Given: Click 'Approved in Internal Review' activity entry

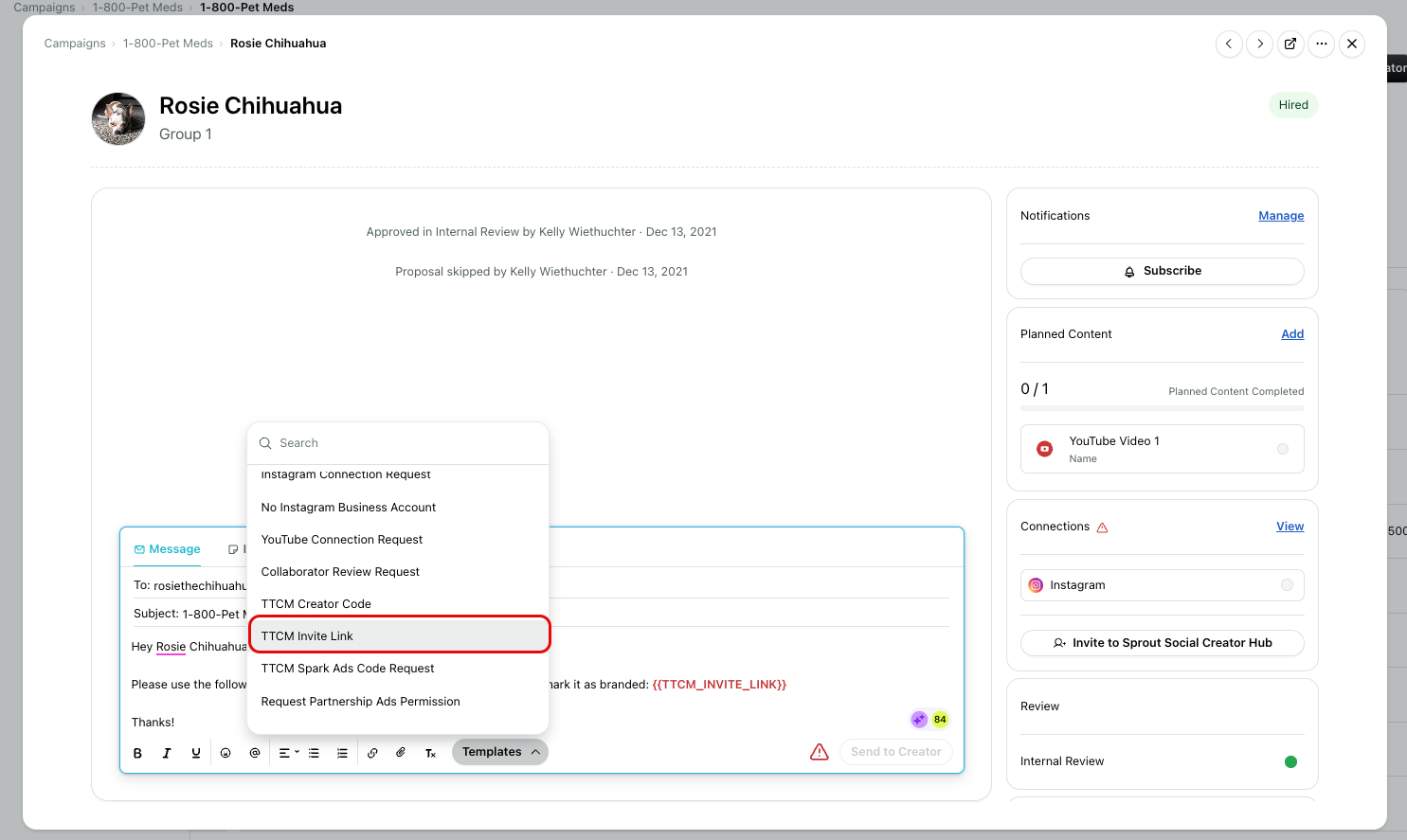Looking at the screenshot, I should click(x=541, y=232).
